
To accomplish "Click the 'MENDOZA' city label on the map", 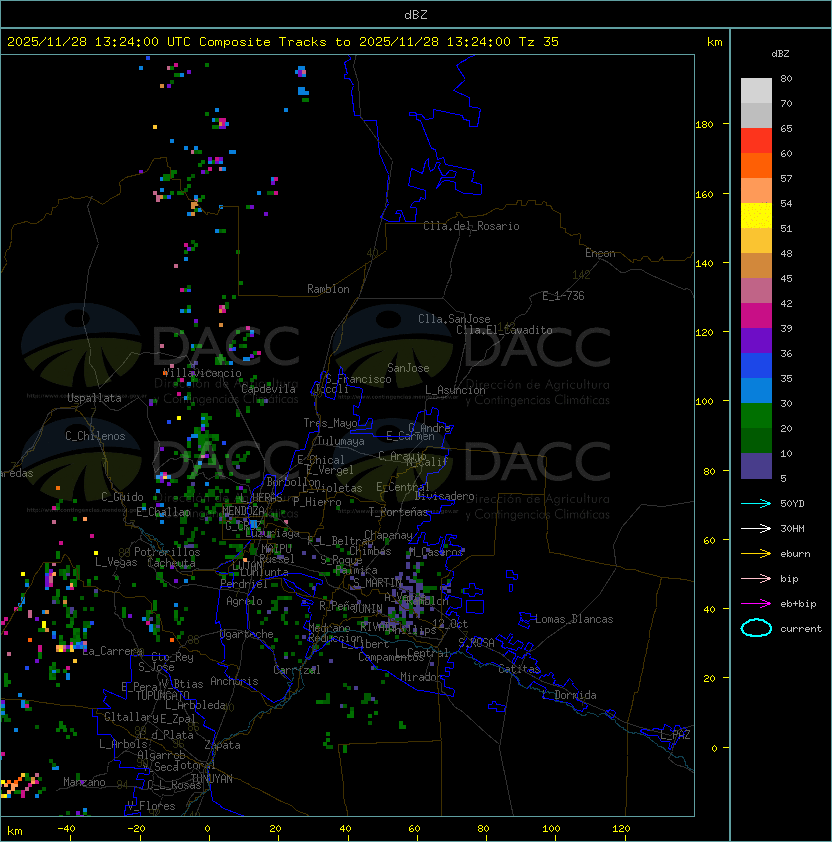I will (x=243, y=510).
